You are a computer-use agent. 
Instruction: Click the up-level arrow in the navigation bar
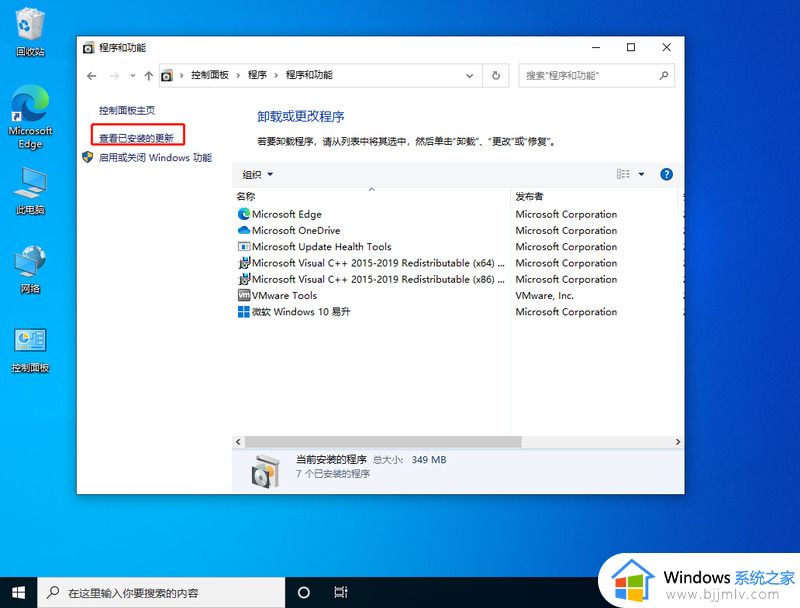click(148, 76)
